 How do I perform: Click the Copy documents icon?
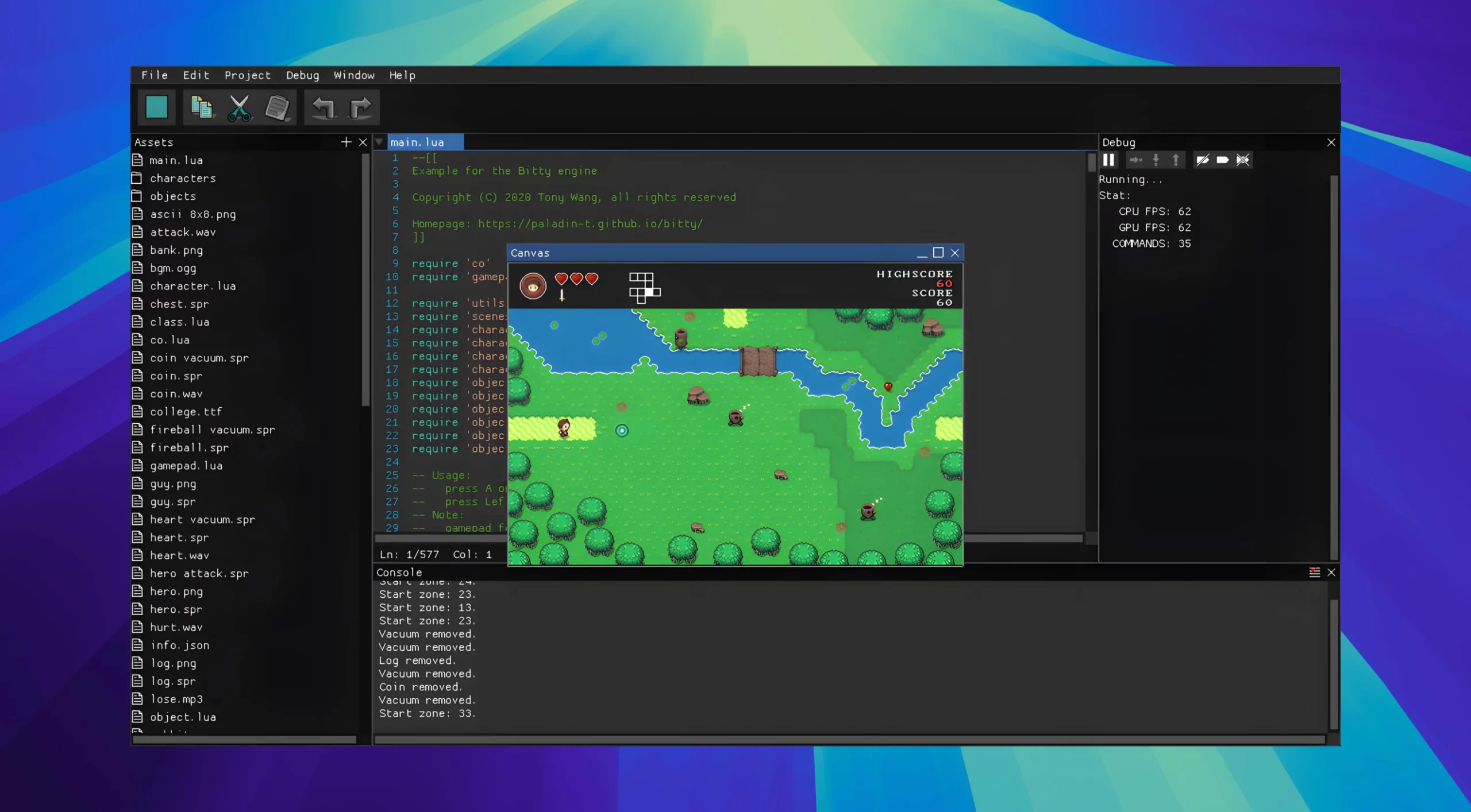(x=201, y=107)
